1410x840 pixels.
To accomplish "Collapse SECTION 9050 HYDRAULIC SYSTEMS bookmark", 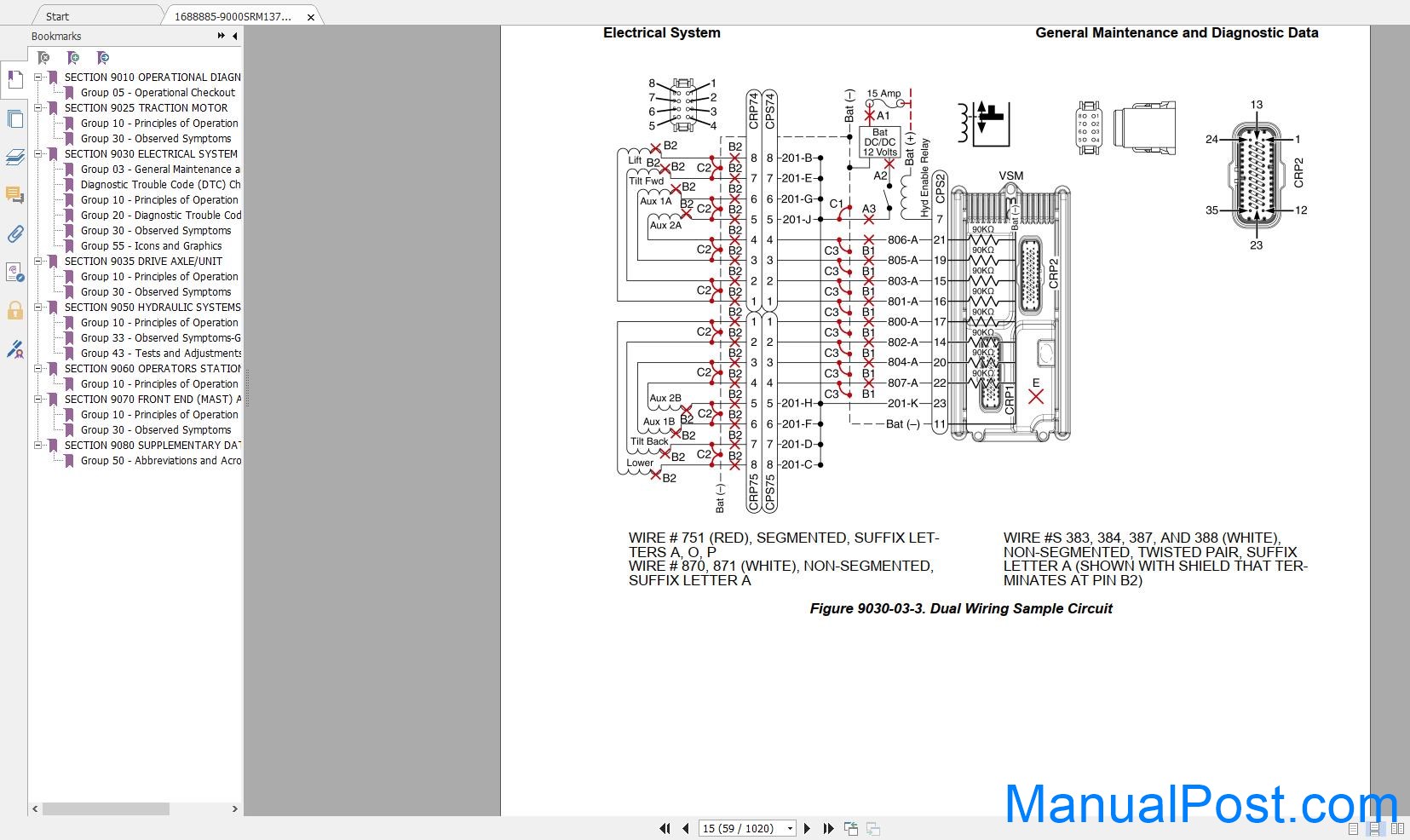I will coord(38,307).
